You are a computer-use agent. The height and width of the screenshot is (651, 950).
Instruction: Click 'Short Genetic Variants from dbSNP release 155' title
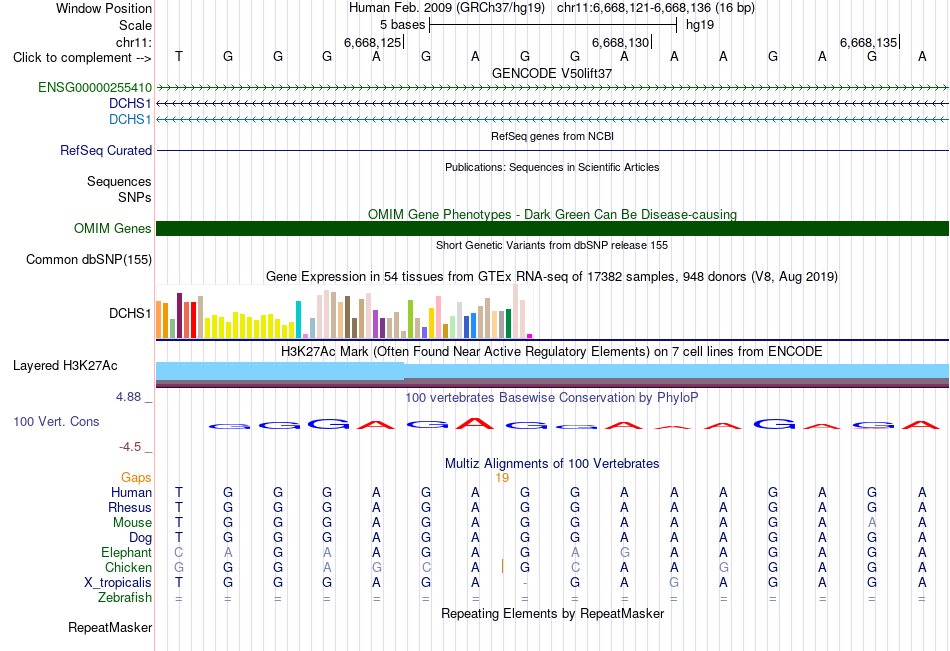click(x=552, y=245)
